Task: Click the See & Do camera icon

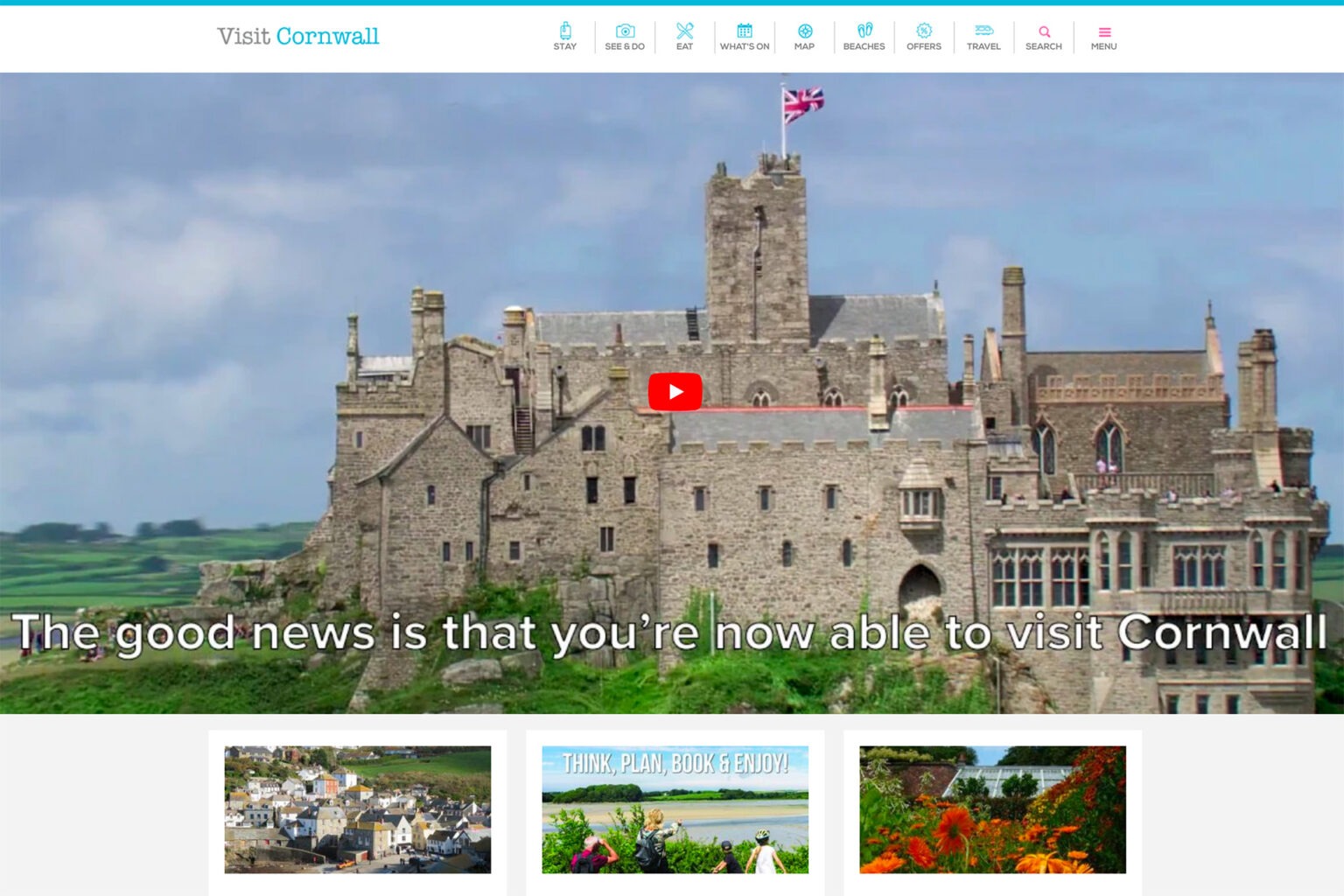Action: [625, 31]
